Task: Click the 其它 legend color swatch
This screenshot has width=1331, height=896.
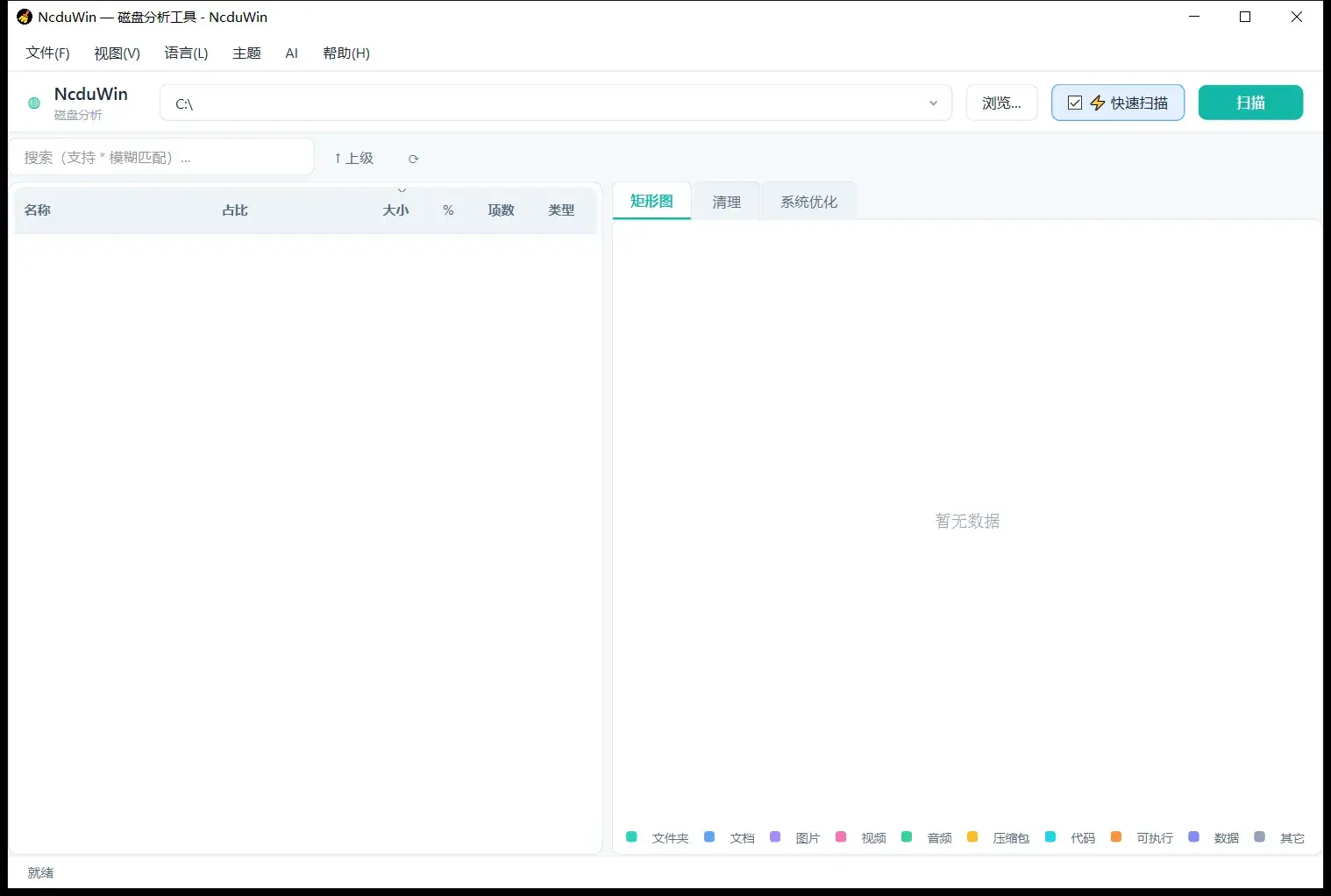Action: tap(1260, 837)
